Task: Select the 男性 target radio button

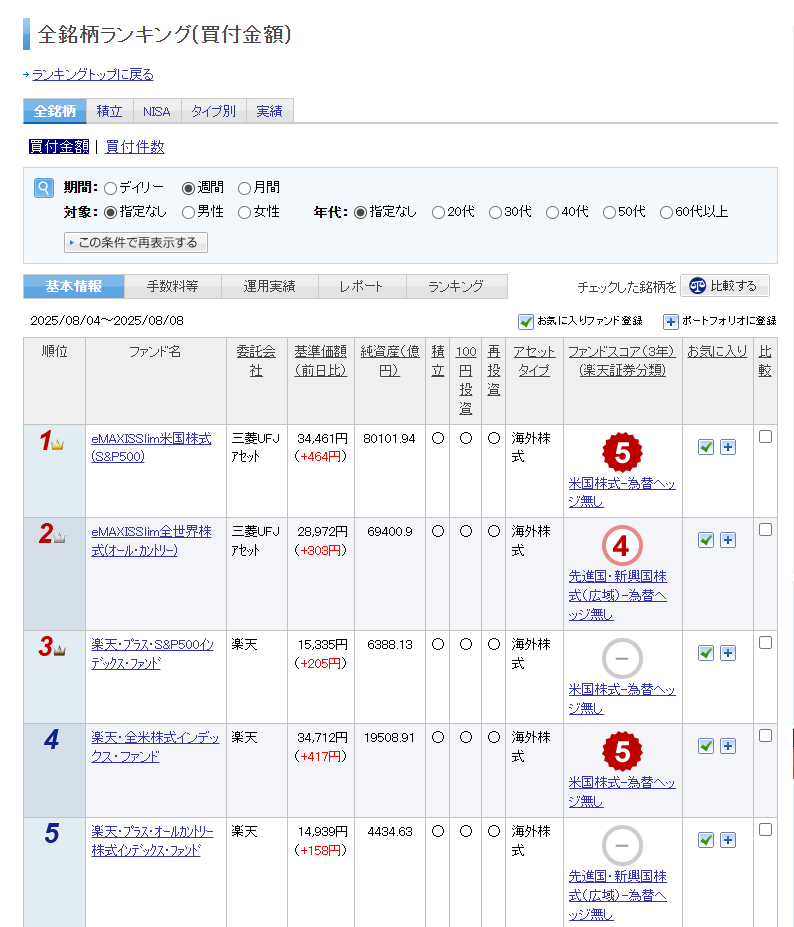Action: click(188, 213)
